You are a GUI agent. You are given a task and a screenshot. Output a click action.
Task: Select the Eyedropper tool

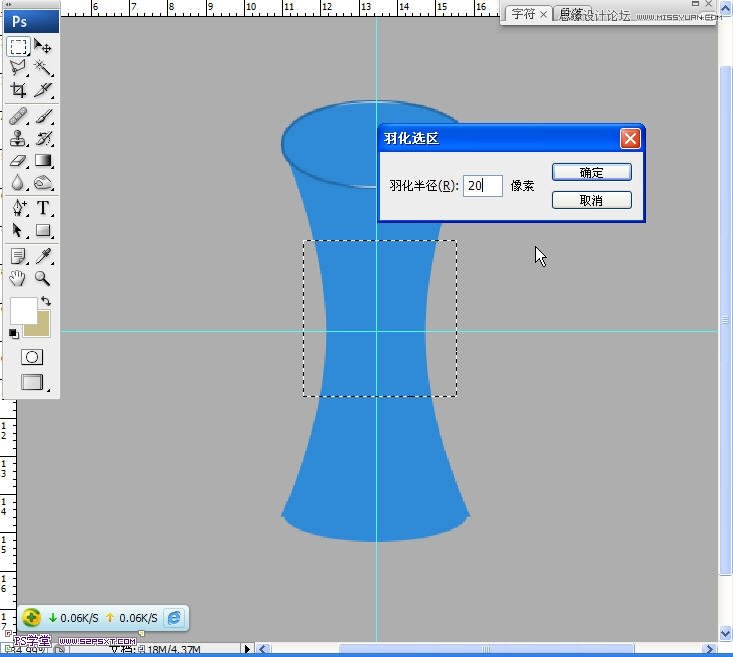(x=43, y=257)
